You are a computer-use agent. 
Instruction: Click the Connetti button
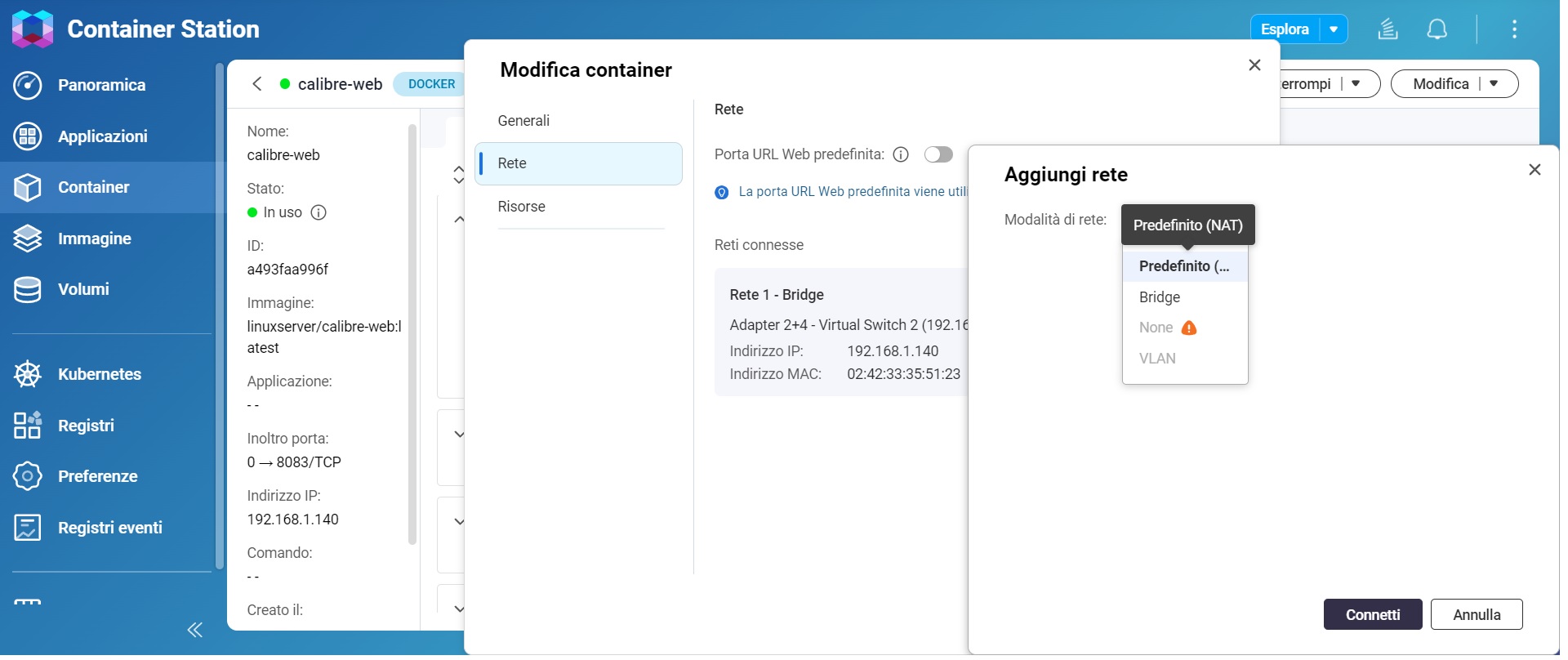click(x=1372, y=615)
